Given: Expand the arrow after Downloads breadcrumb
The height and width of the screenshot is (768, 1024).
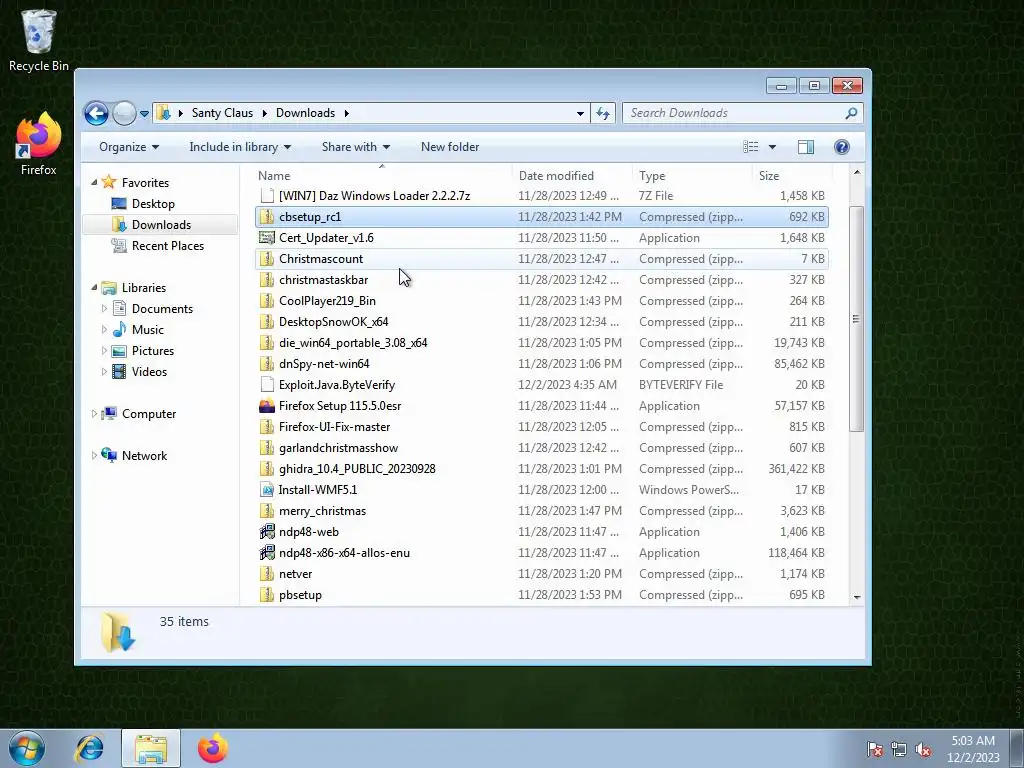Looking at the screenshot, I should (x=347, y=113).
